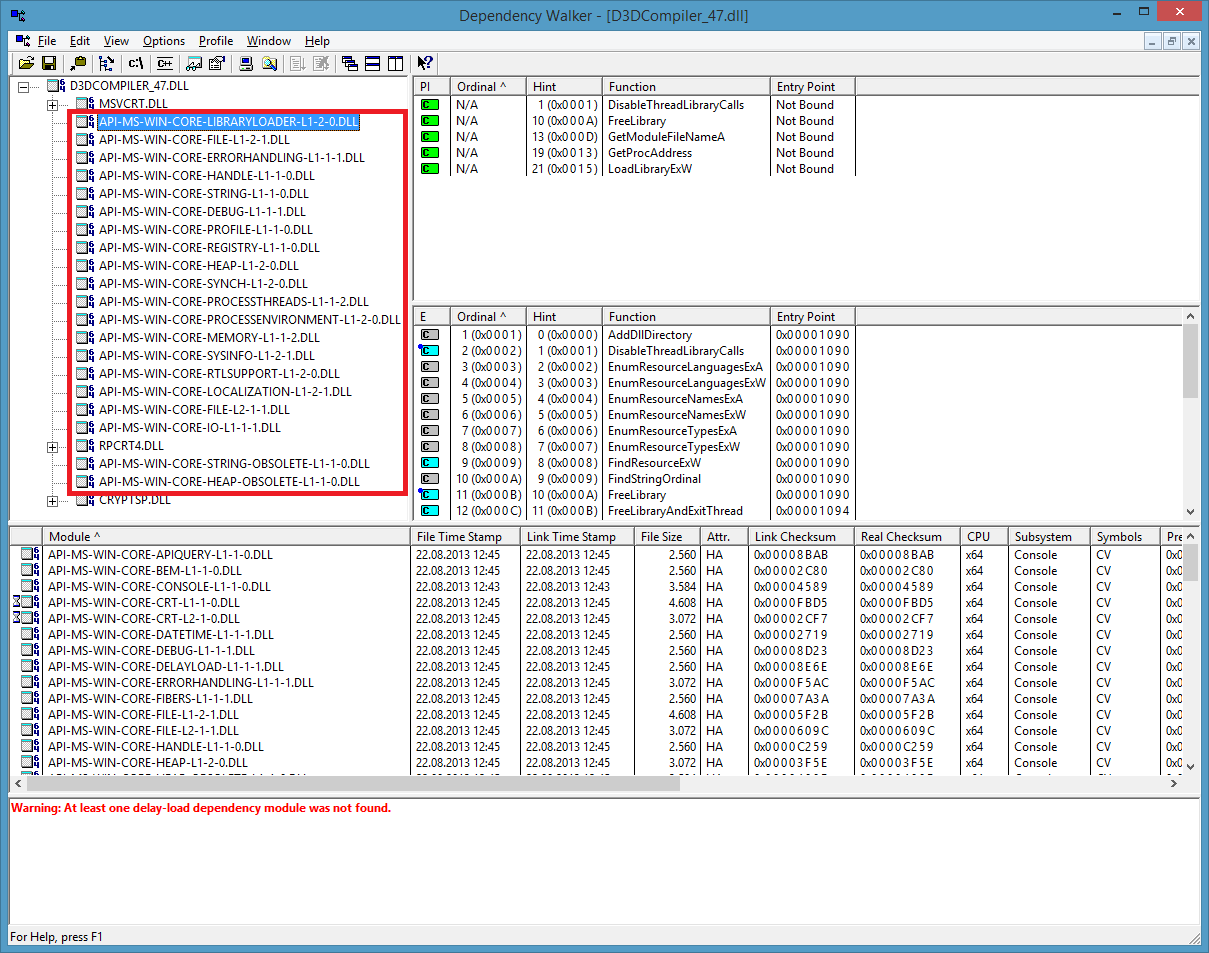The image size is (1209, 953).
Task: Toggle the Full Paths c:\ icon
Action: coord(136,63)
